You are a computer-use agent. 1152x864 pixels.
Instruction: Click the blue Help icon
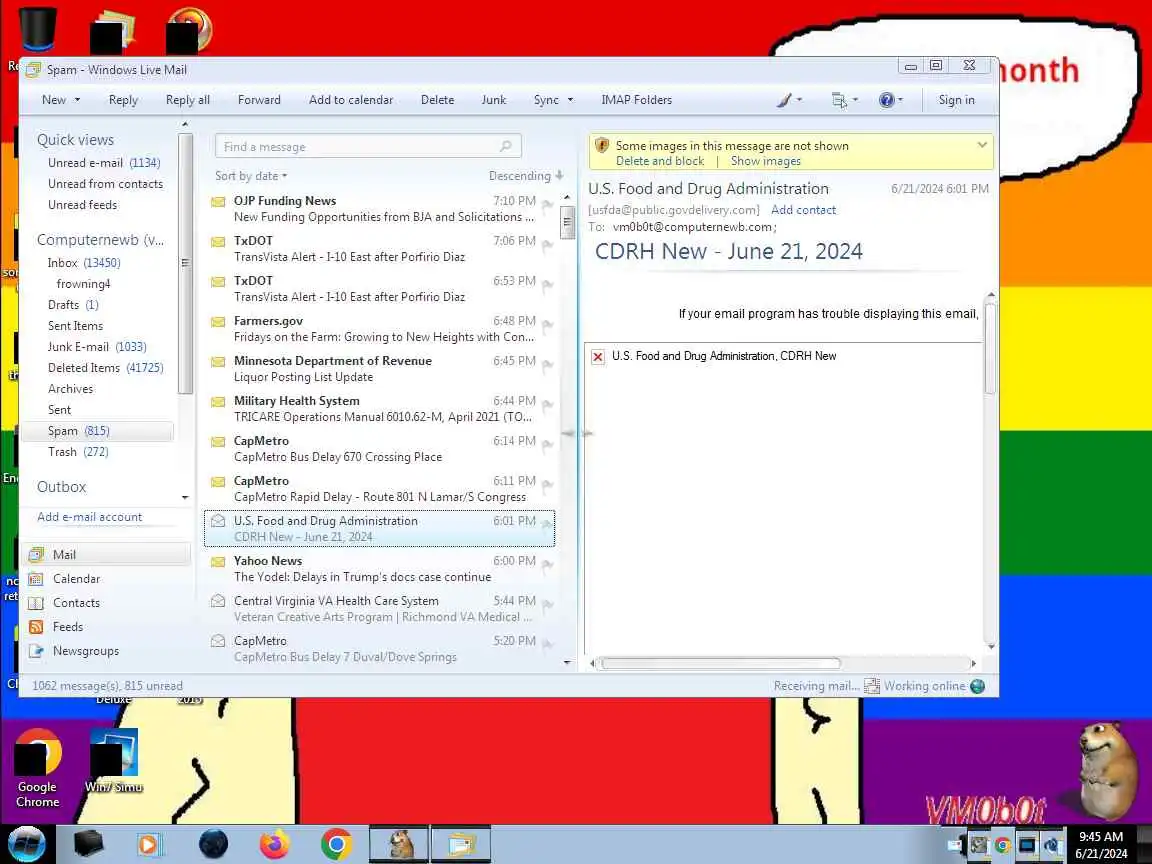click(x=887, y=100)
